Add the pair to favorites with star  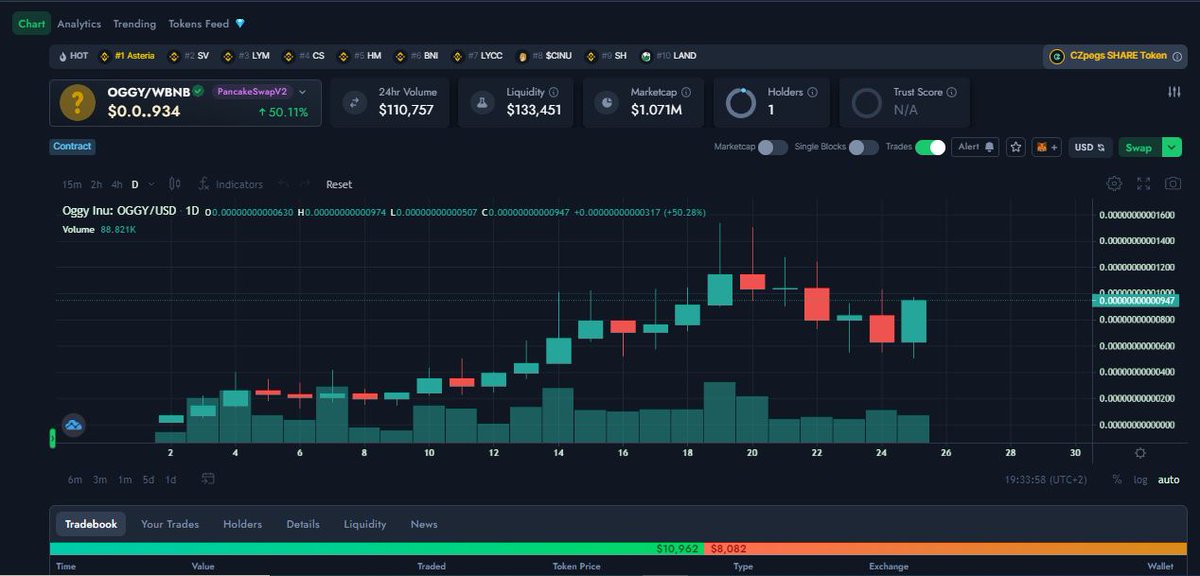(x=1016, y=147)
